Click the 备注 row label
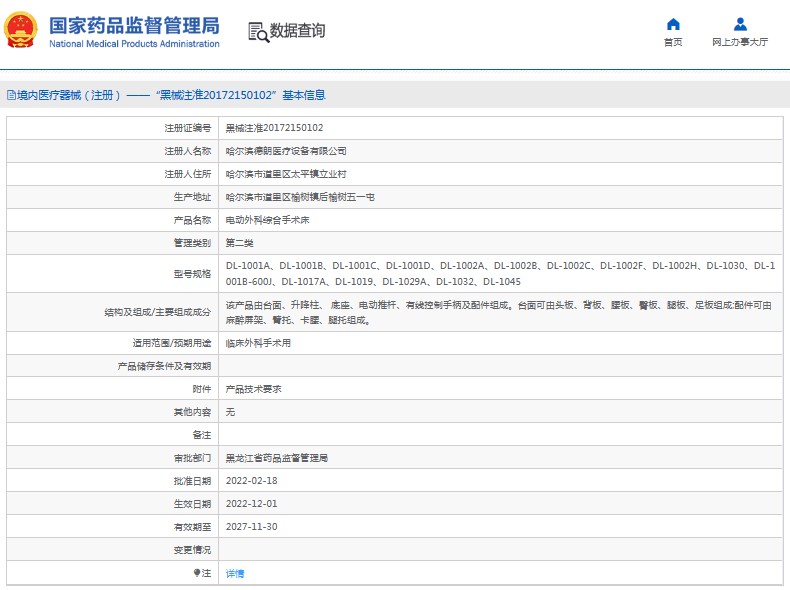Viewport: 790px width, 590px height. 202,435
